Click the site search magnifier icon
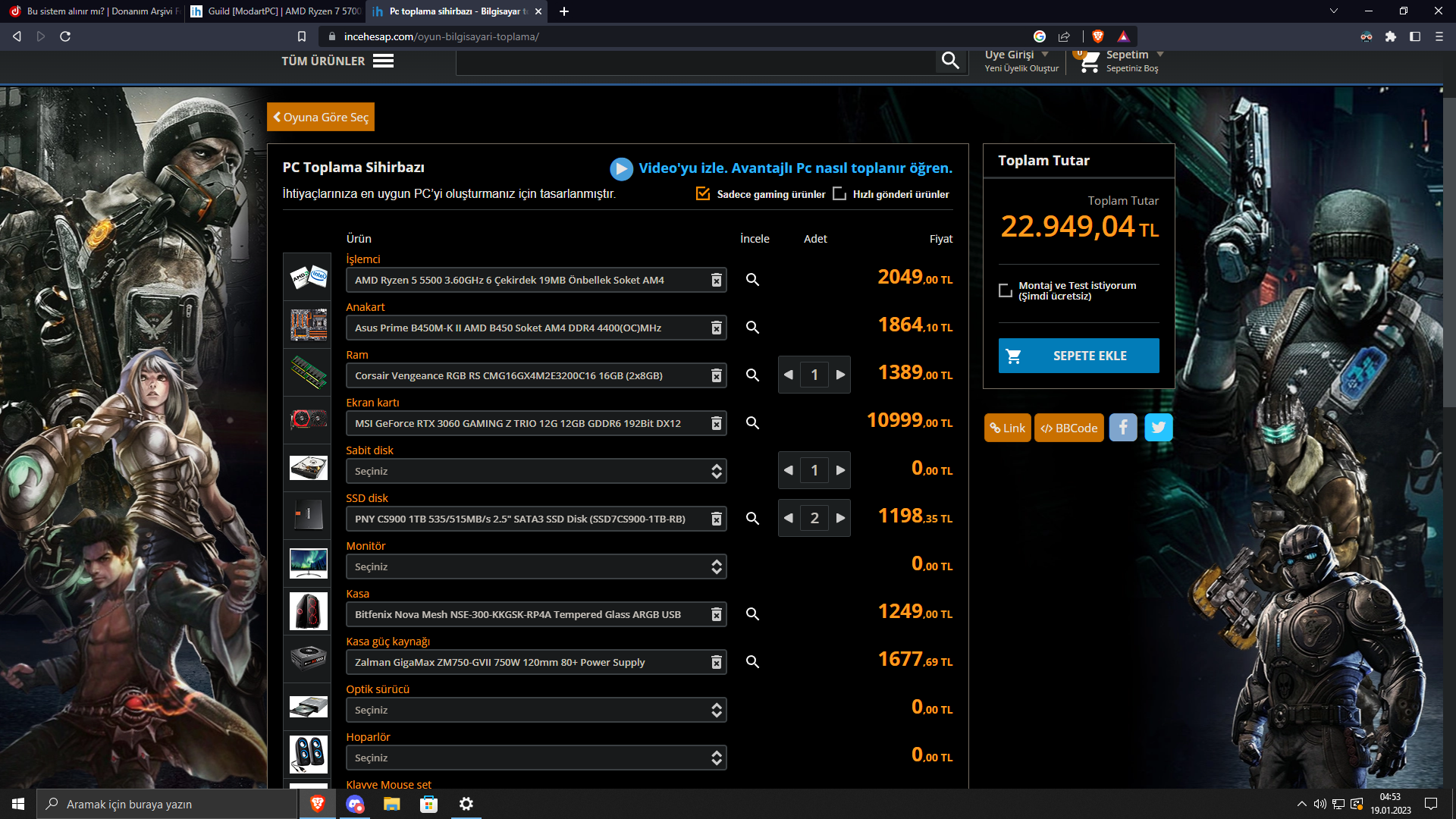The image size is (1456, 819). pos(950,60)
